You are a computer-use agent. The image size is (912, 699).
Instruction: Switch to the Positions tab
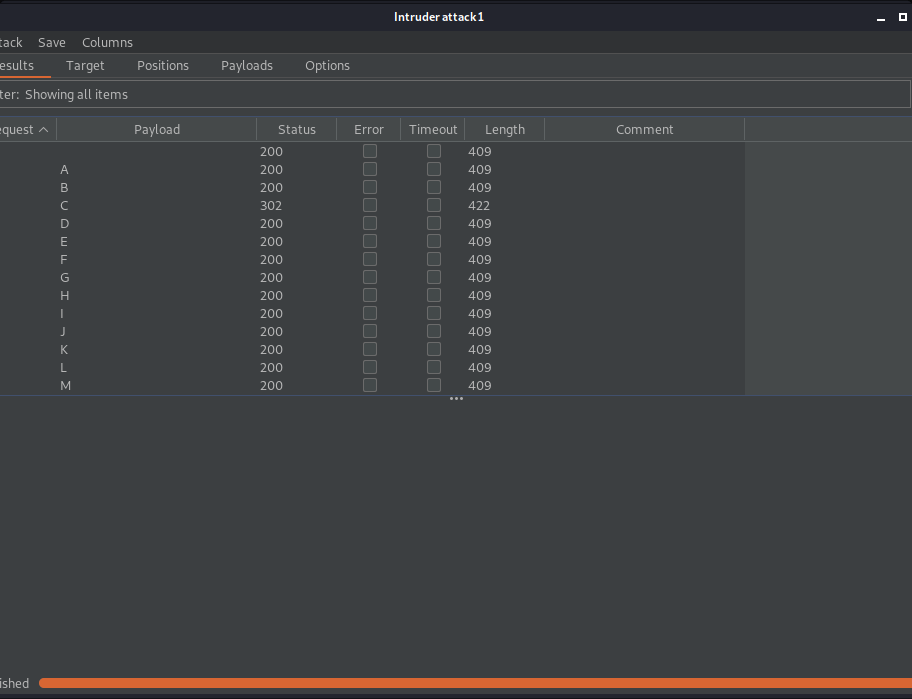163,66
